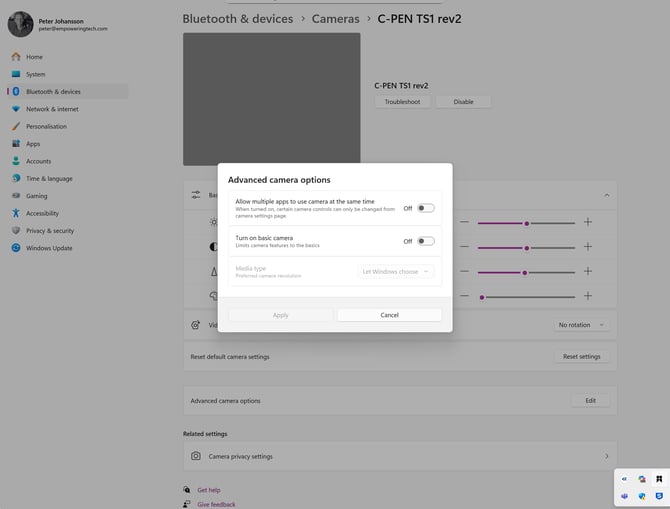Screen dimensions: 670x509
Task: Go back to the 'Cameras' breadcrumb
Action: click(335, 19)
